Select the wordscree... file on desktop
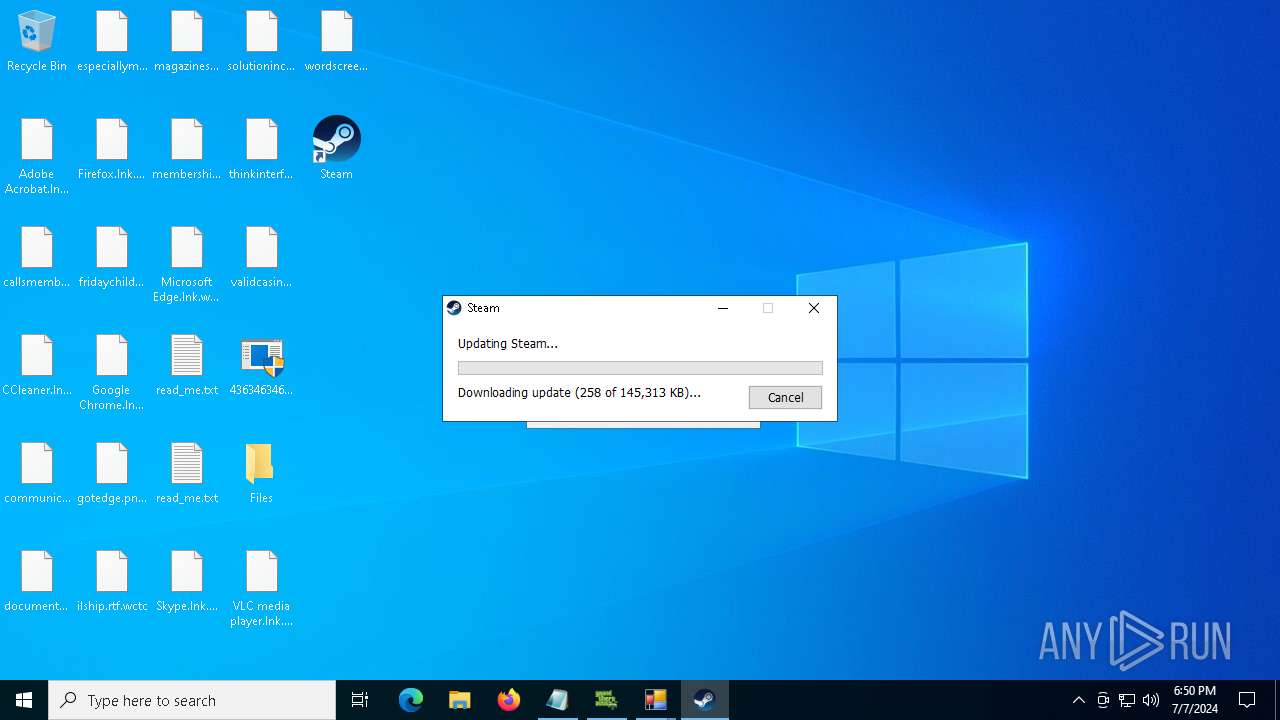The image size is (1280, 720). point(336,41)
